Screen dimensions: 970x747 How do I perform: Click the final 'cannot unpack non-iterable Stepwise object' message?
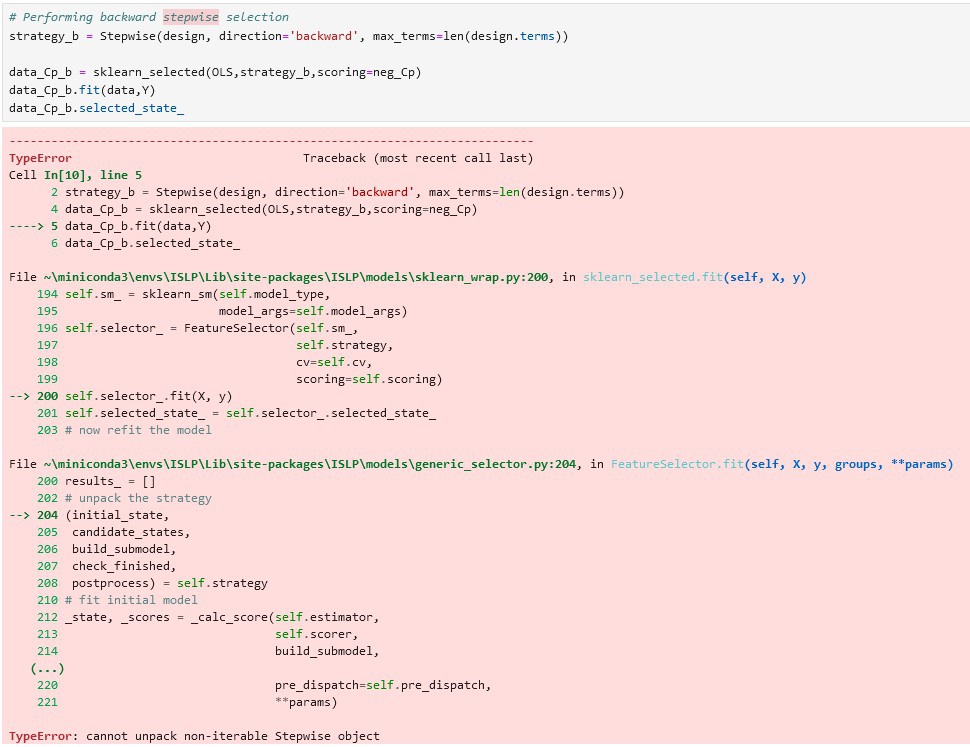click(x=232, y=736)
